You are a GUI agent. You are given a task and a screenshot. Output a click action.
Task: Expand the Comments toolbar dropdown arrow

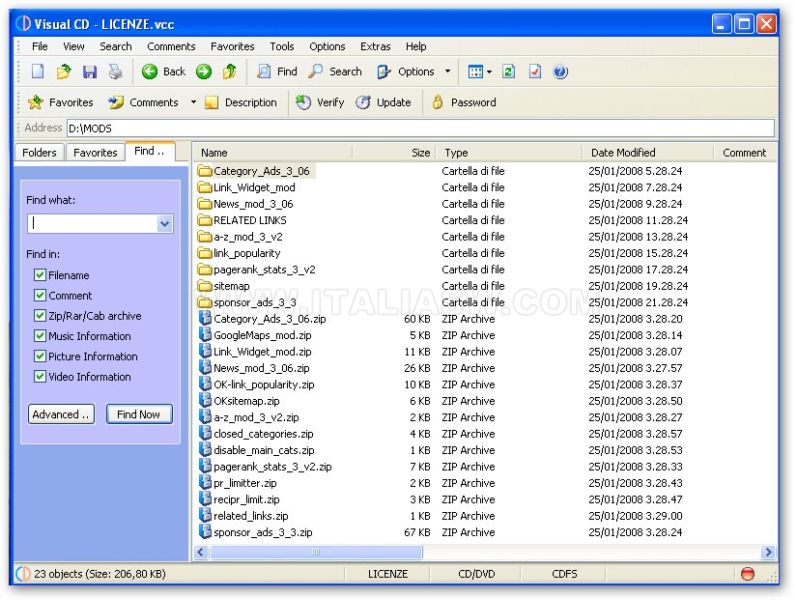[193, 102]
